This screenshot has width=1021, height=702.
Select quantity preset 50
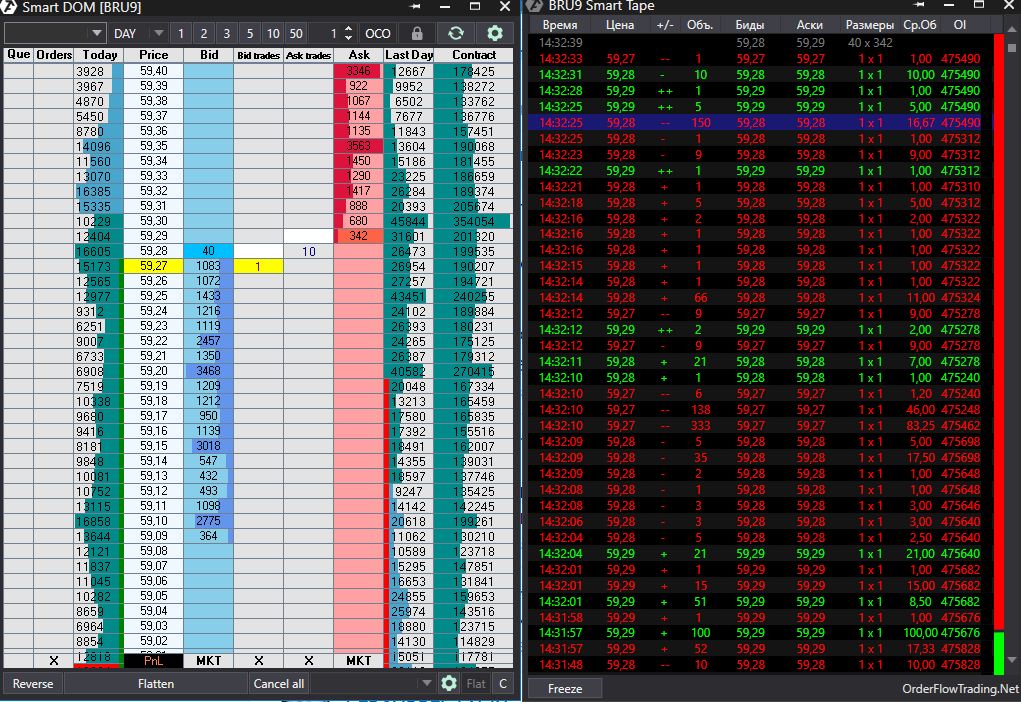296,33
